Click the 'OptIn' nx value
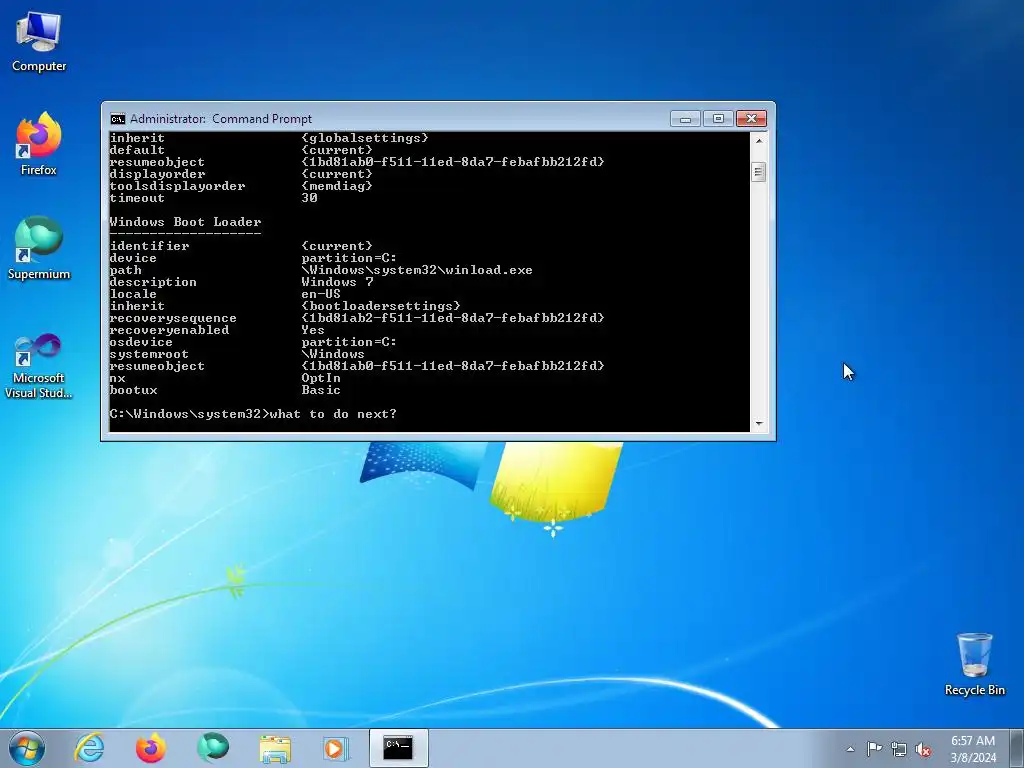The height and width of the screenshot is (768, 1024). [321, 378]
